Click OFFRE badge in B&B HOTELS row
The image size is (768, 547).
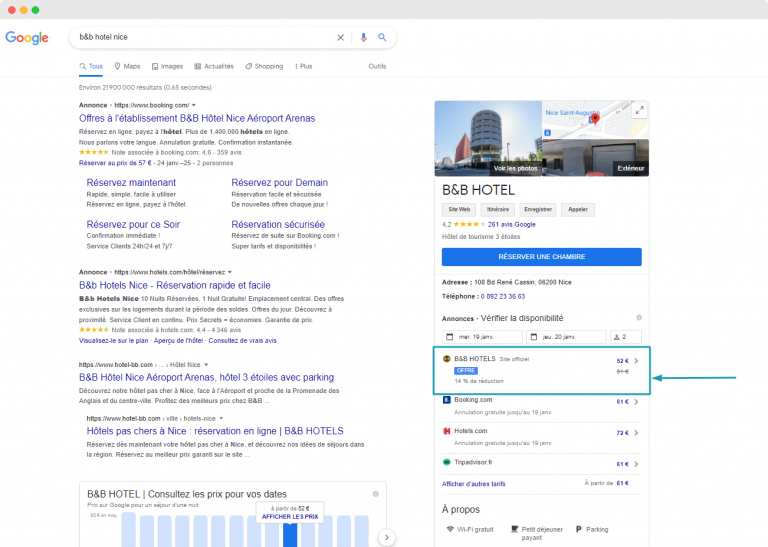pos(466,371)
